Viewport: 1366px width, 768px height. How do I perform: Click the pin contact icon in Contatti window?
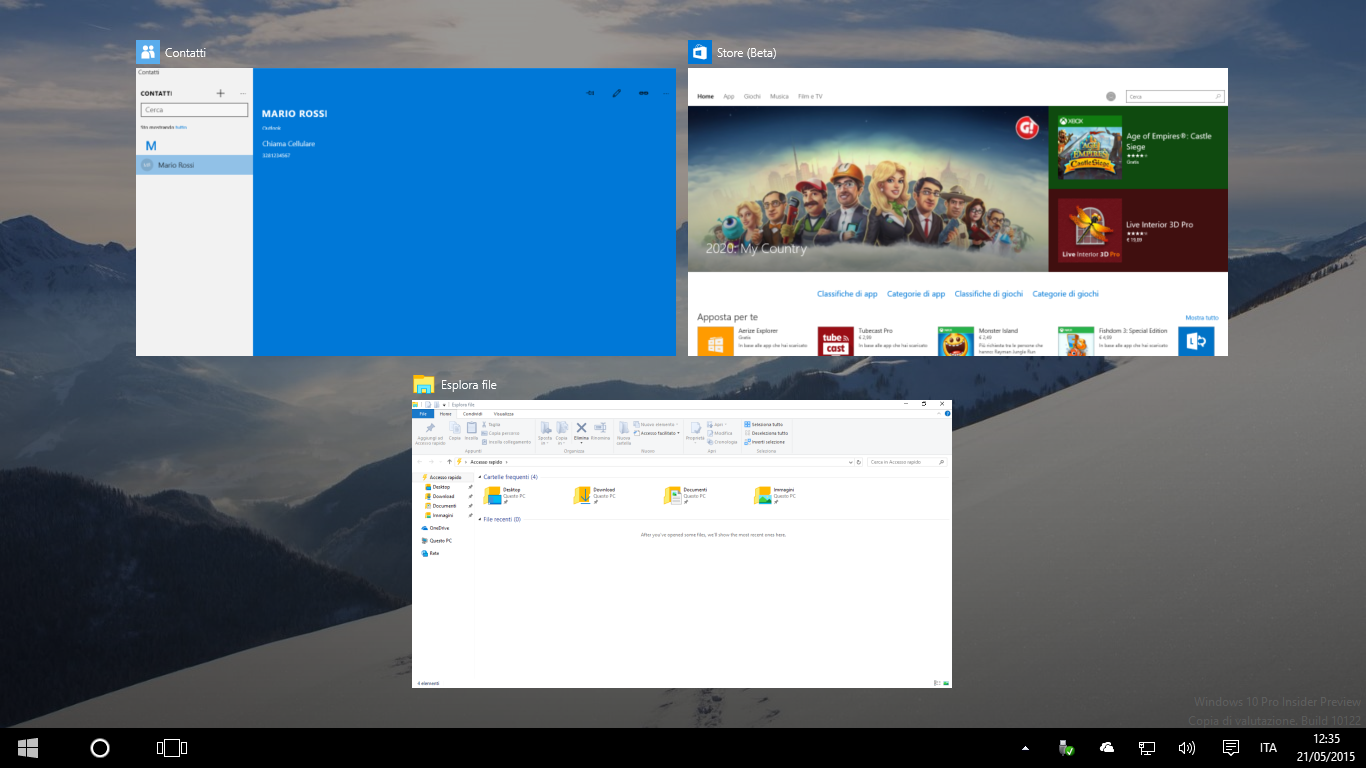(x=590, y=93)
